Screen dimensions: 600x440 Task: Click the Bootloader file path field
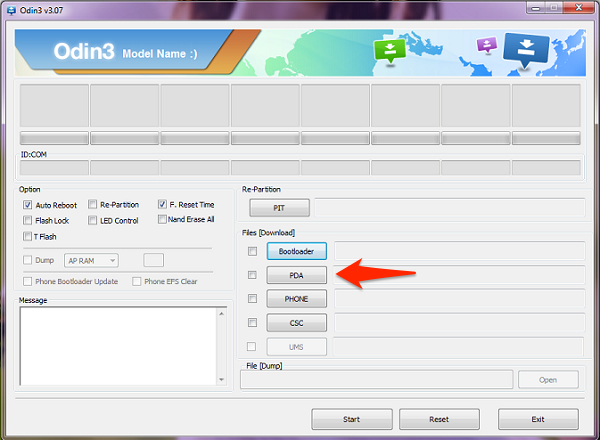(460, 251)
